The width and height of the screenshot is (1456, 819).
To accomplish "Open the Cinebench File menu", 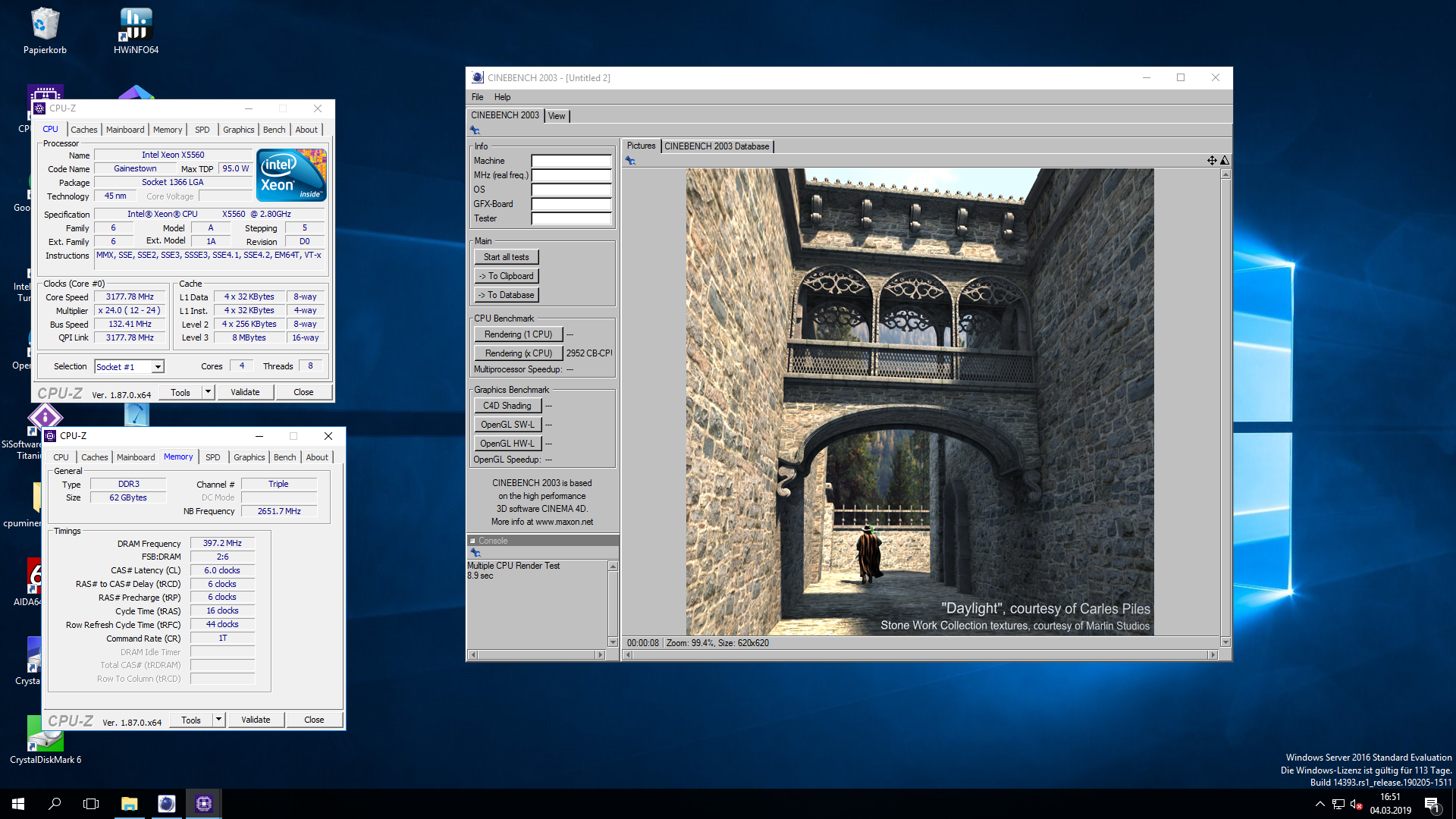I will [x=477, y=97].
